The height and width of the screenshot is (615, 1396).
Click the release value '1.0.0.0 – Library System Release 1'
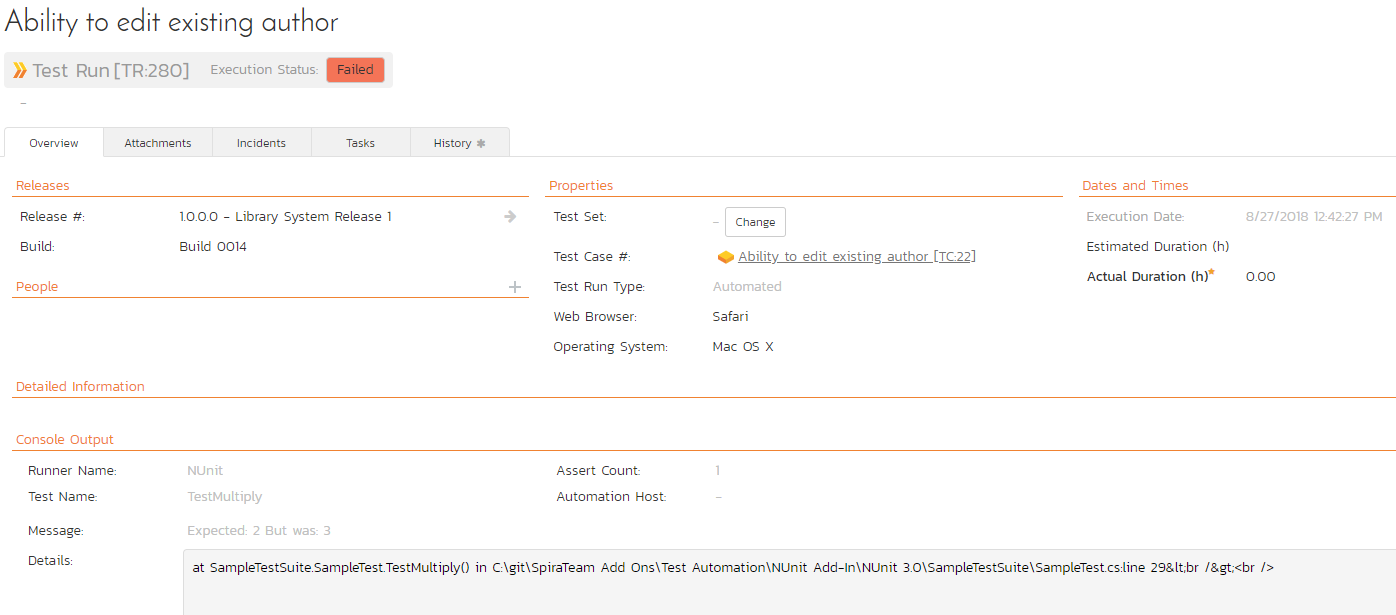point(285,217)
